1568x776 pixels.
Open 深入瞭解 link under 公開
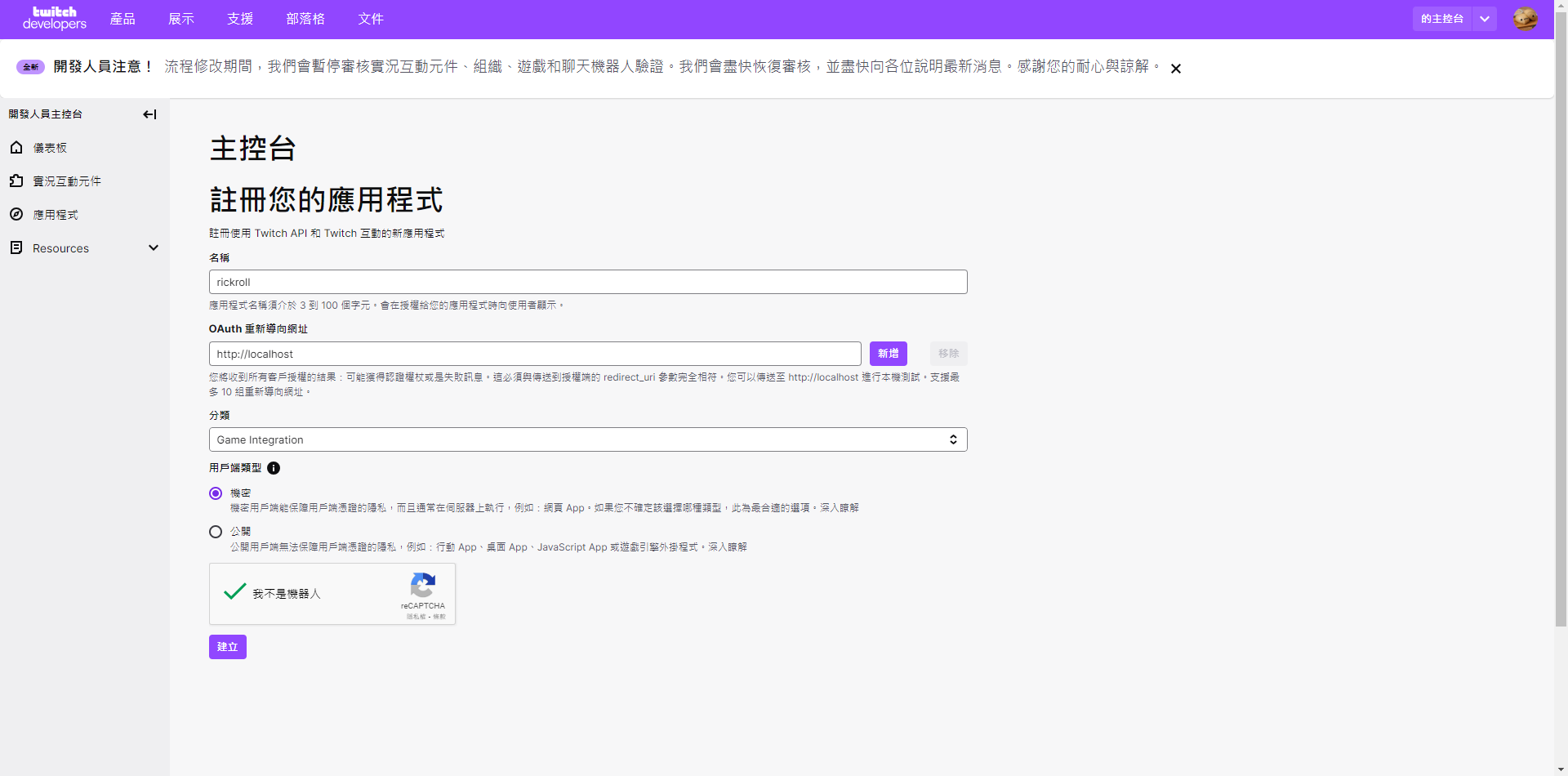tap(728, 547)
